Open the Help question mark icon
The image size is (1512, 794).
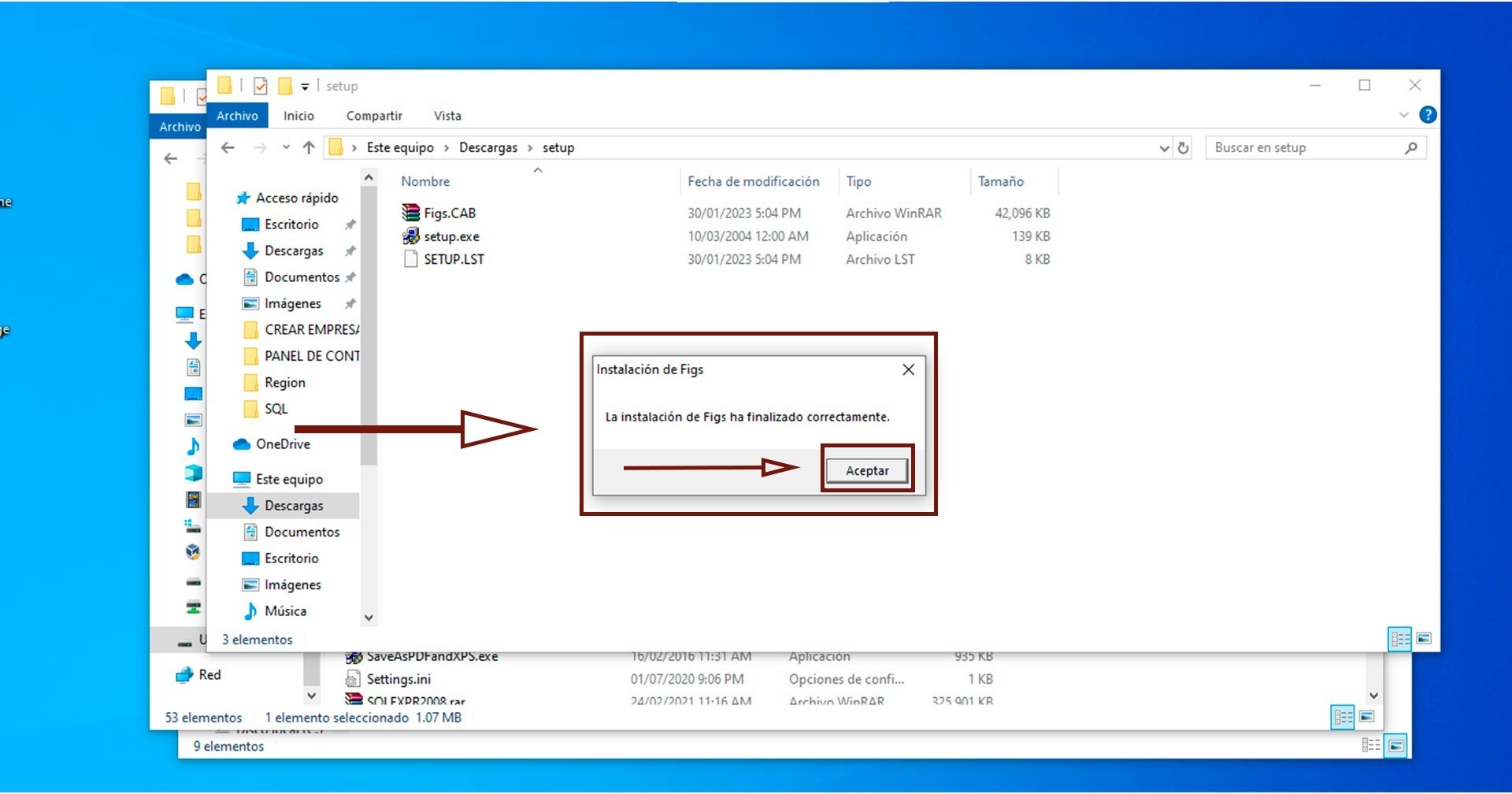[1427, 115]
